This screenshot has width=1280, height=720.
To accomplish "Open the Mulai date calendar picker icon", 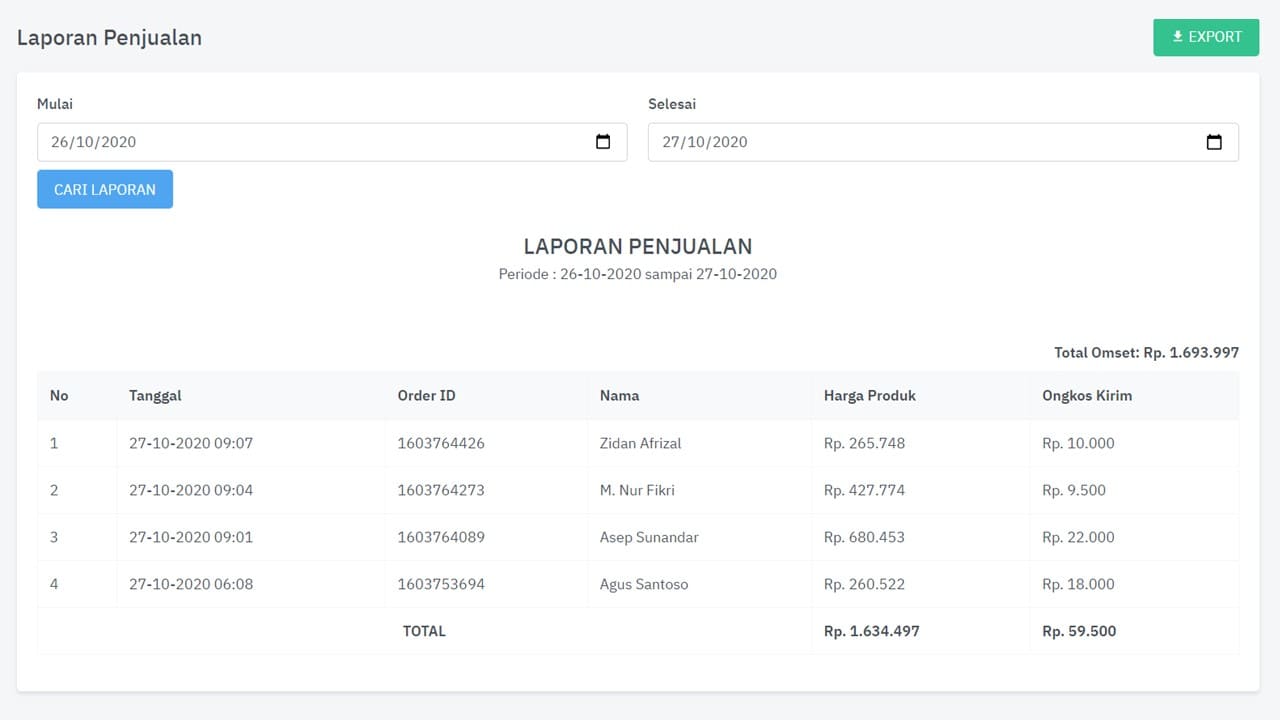I will [603, 142].
